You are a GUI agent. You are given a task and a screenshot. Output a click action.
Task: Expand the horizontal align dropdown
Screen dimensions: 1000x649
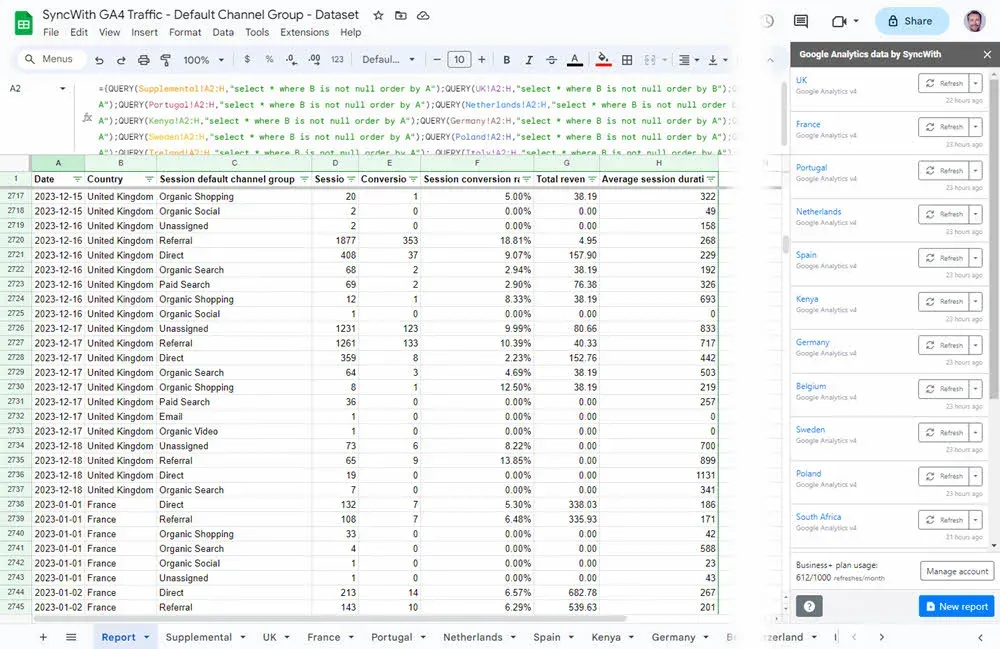pyautogui.click(x=696, y=60)
